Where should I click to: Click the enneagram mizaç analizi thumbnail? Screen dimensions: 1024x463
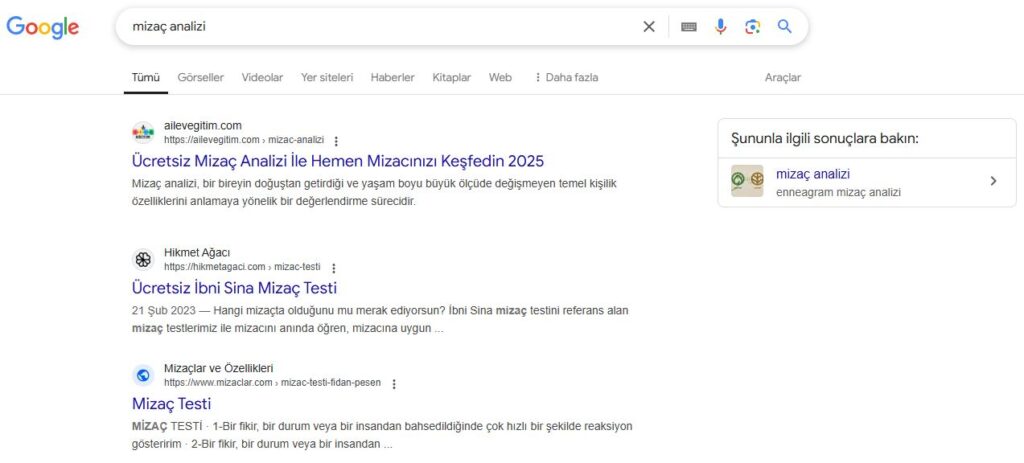[747, 181]
